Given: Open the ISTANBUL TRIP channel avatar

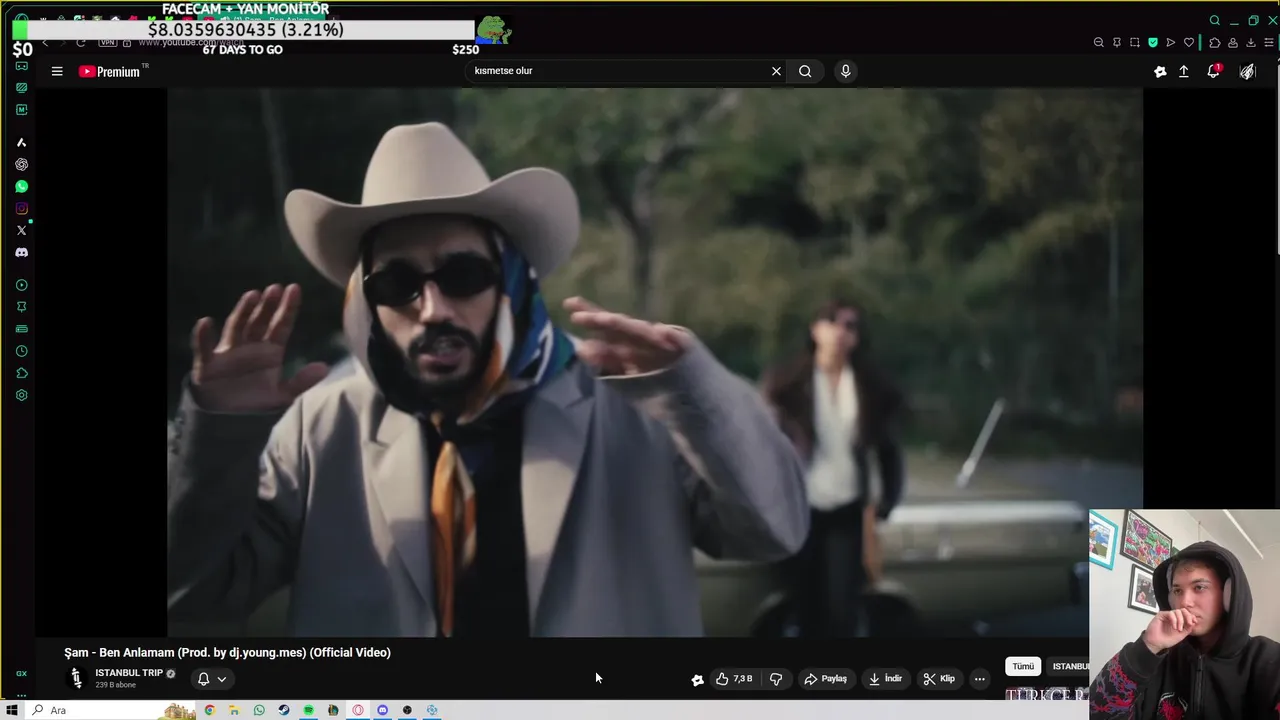Looking at the screenshot, I should click(76, 679).
